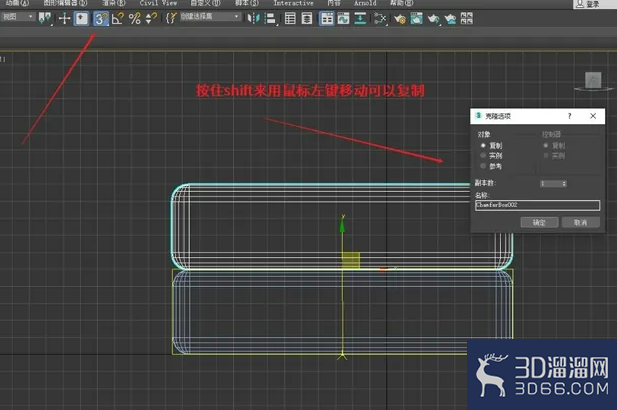Click Render in the Cloud teapot icon
The width and height of the screenshot is (617, 410).
pos(450,18)
